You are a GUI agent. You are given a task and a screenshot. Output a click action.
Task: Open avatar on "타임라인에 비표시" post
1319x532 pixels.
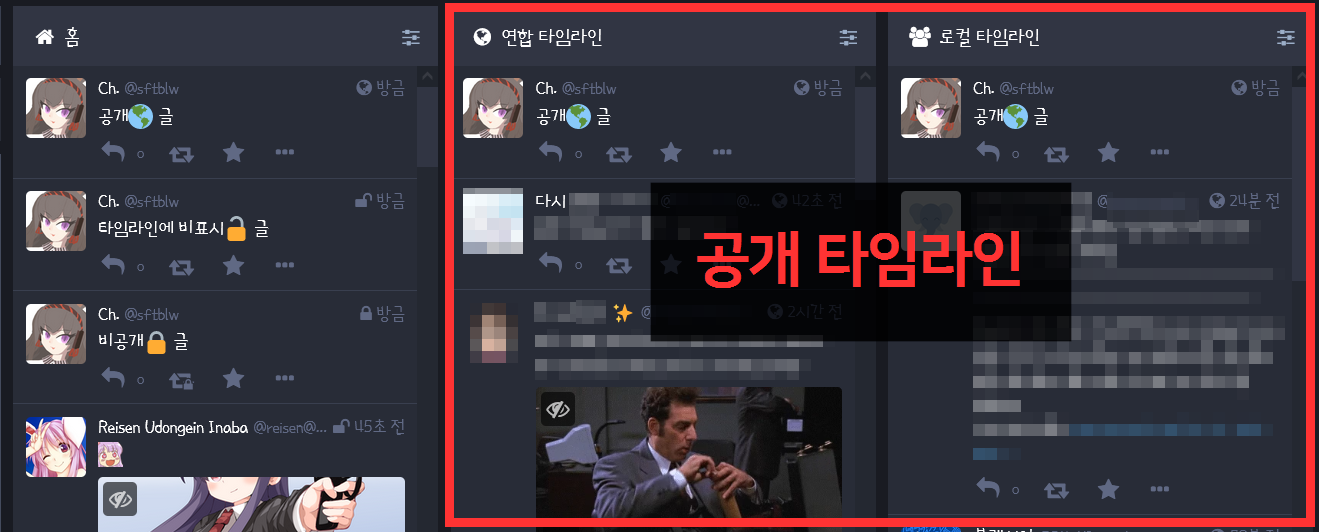[x=56, y=221]
